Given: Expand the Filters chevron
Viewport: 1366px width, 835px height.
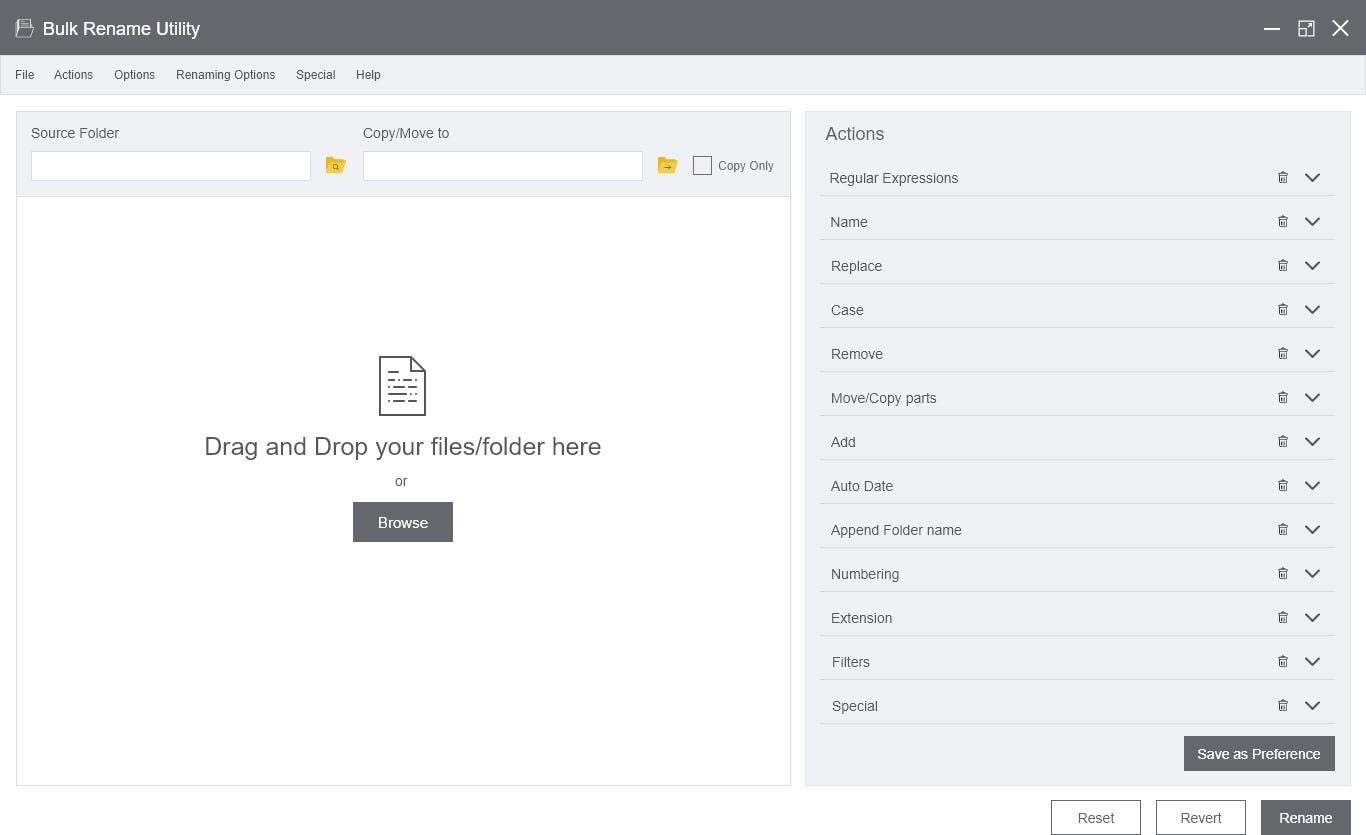Looking at the screenshot, I should coord(1313,661).
